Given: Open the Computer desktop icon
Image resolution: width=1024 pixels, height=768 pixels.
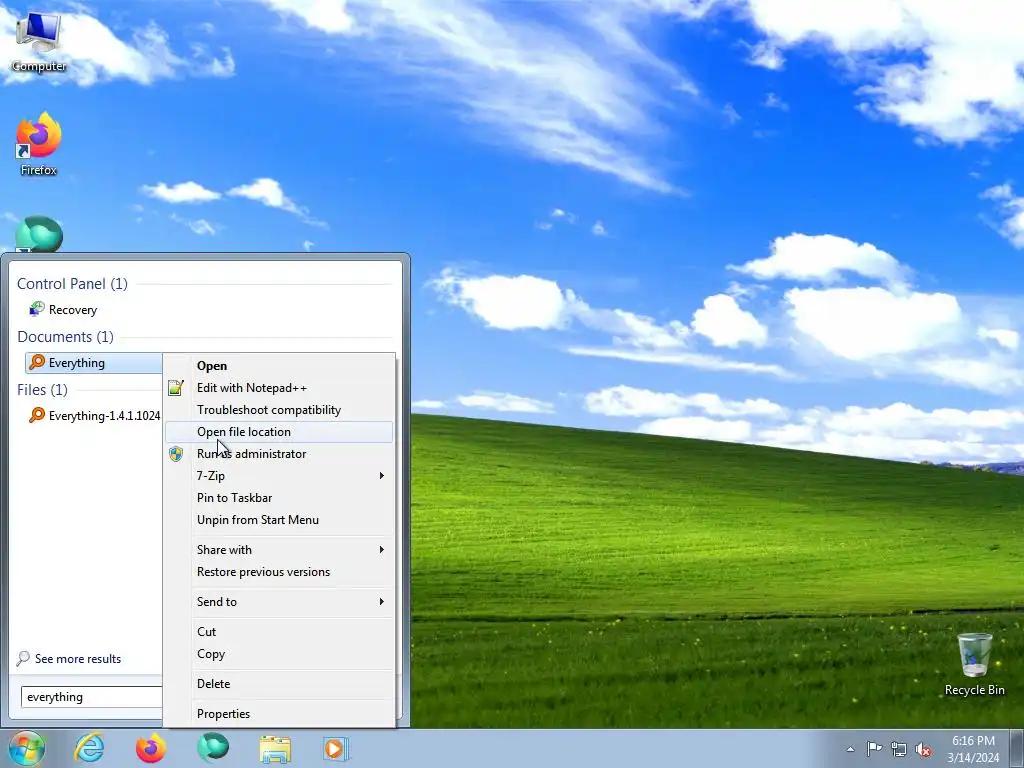Looking at the screenshot, I should pyautogui.click(x=39, y=43).
